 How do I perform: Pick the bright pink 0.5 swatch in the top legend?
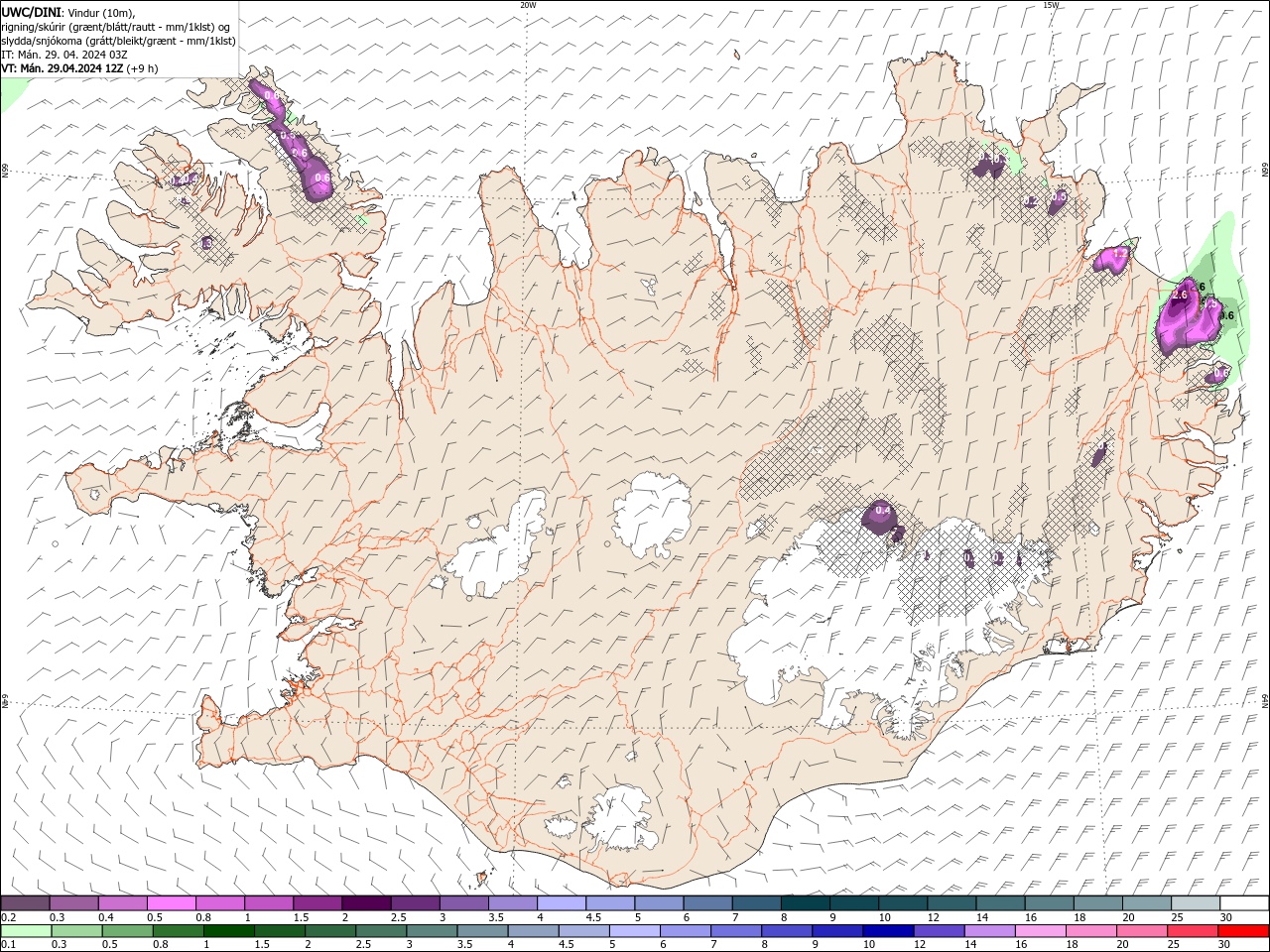click(171, 903)
